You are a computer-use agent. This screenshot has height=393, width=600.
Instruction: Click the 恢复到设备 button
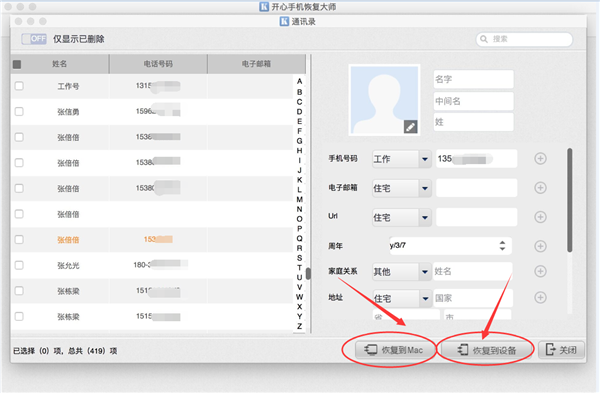coord(487,350)
